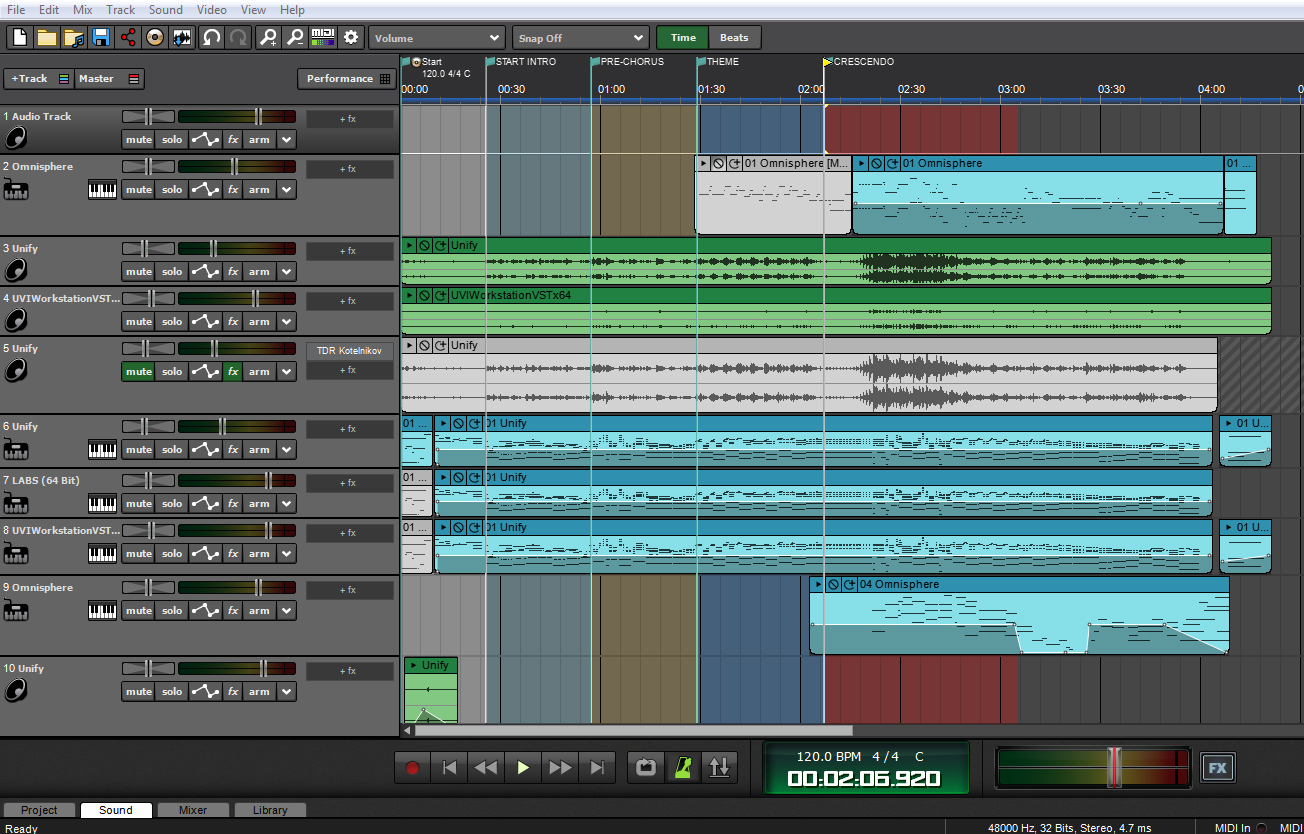Open the Performance panel
Screen dimensions: 1304x834
pyautogui.click(x=346, y=78)
